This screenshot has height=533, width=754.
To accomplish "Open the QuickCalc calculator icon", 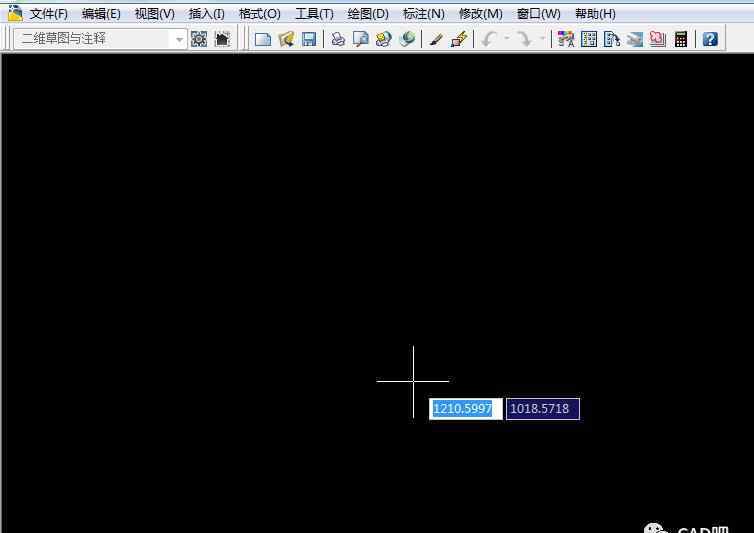I will point(681,39).
